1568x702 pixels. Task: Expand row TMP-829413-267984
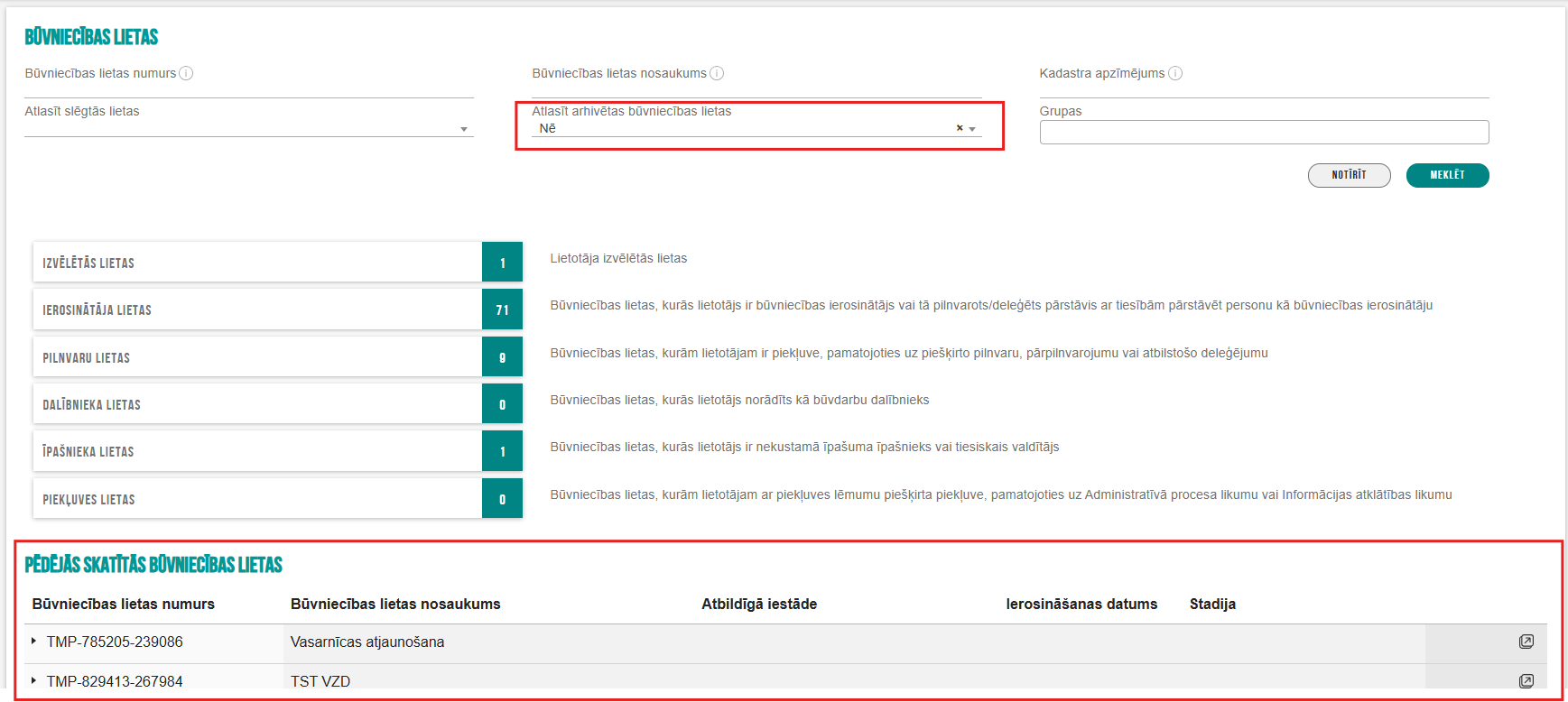(x=34, y=680)
